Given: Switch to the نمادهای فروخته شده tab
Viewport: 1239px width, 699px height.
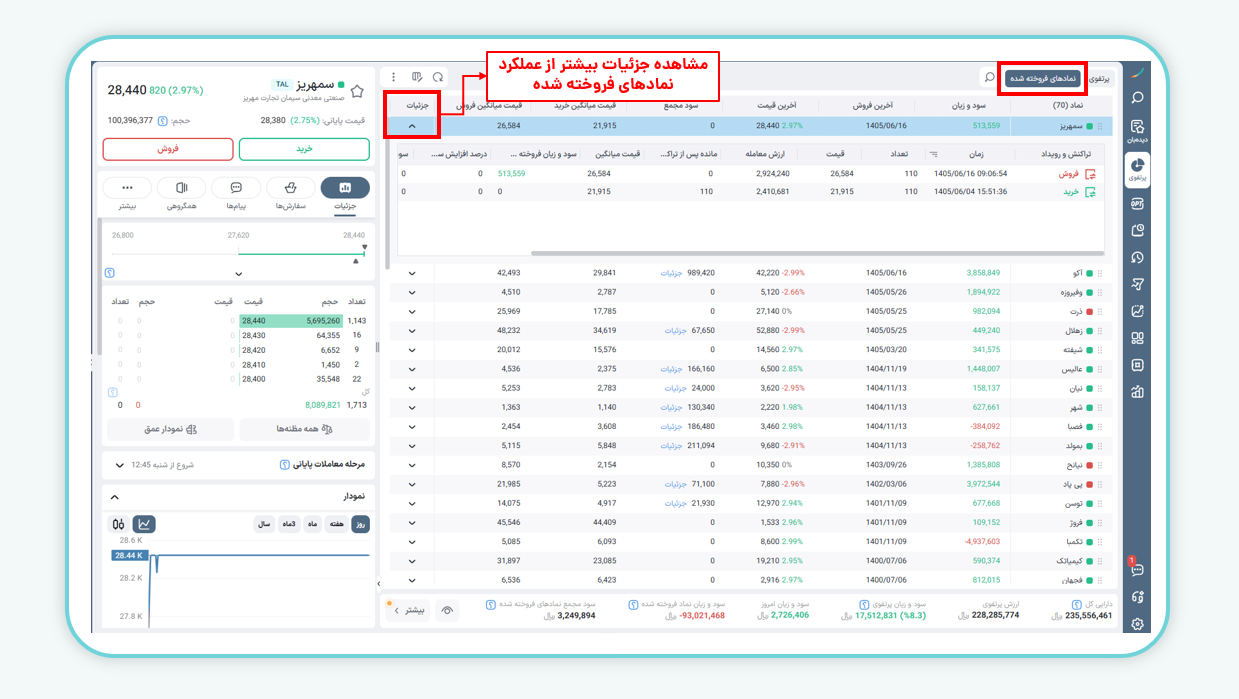Looking at the screenshot, I should coord(1042,77).
